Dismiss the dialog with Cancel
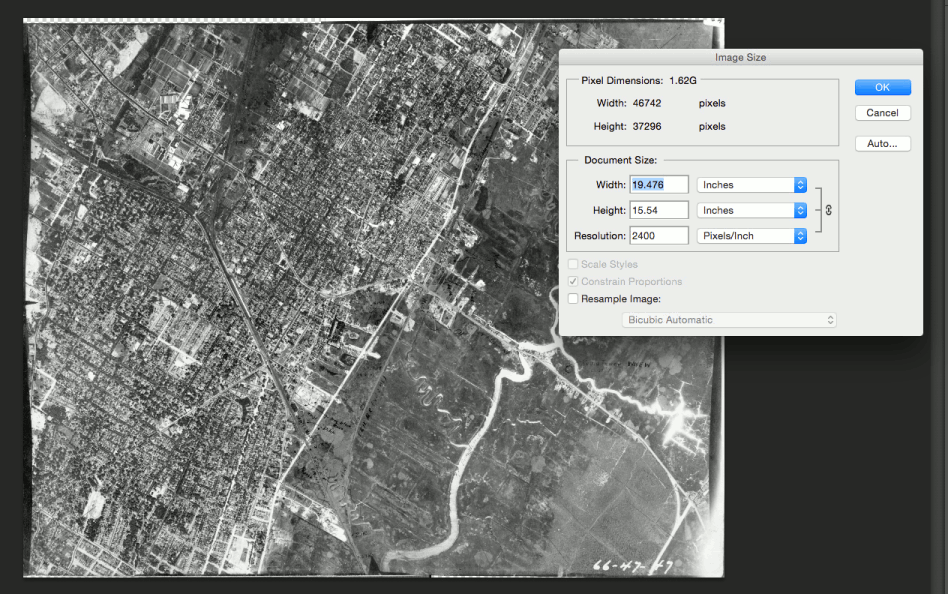Viewport: 948px width, 594px height. pyautogui.click(x=882, y=112)
